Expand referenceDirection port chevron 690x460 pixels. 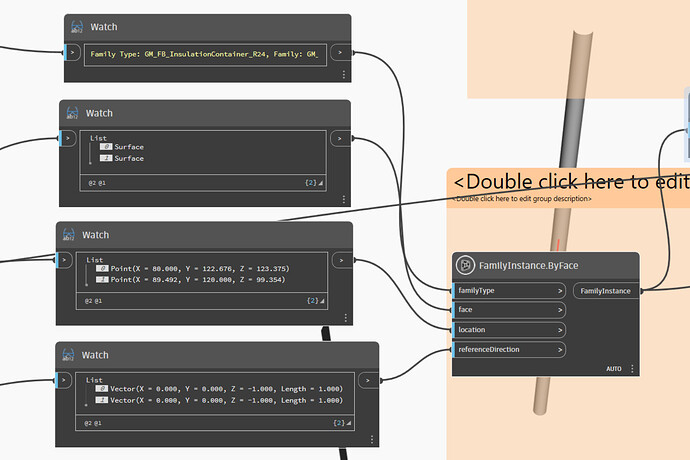[x=560, y=350]
